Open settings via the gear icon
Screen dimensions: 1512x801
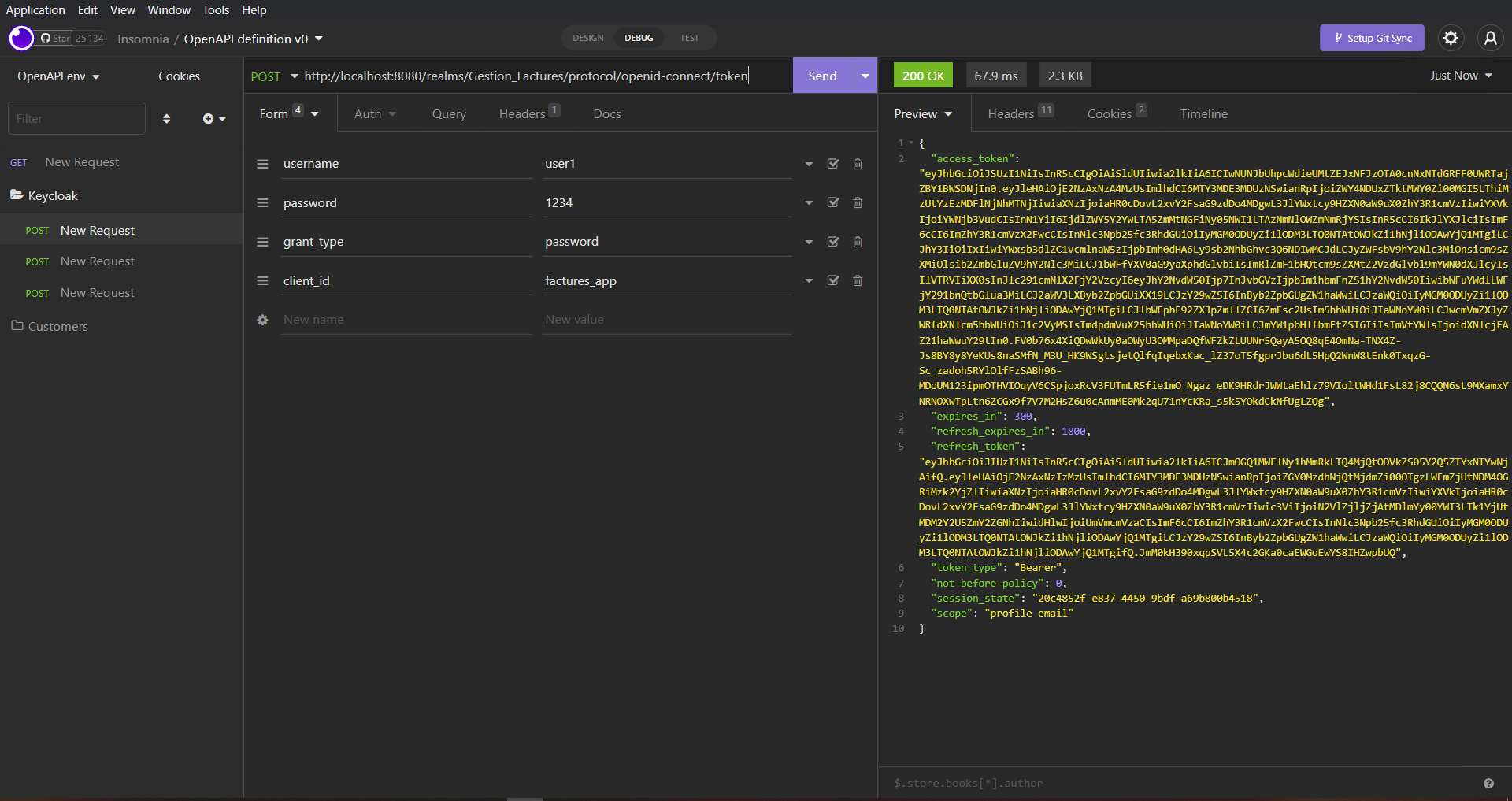click(x=1451, y=38)
